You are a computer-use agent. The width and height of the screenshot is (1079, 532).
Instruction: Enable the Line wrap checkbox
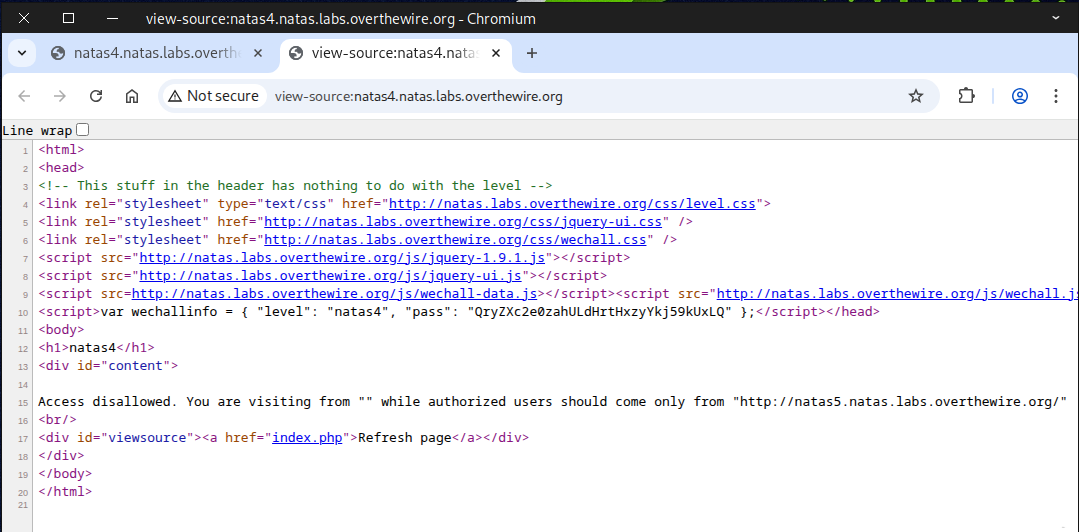coord(83,129)
